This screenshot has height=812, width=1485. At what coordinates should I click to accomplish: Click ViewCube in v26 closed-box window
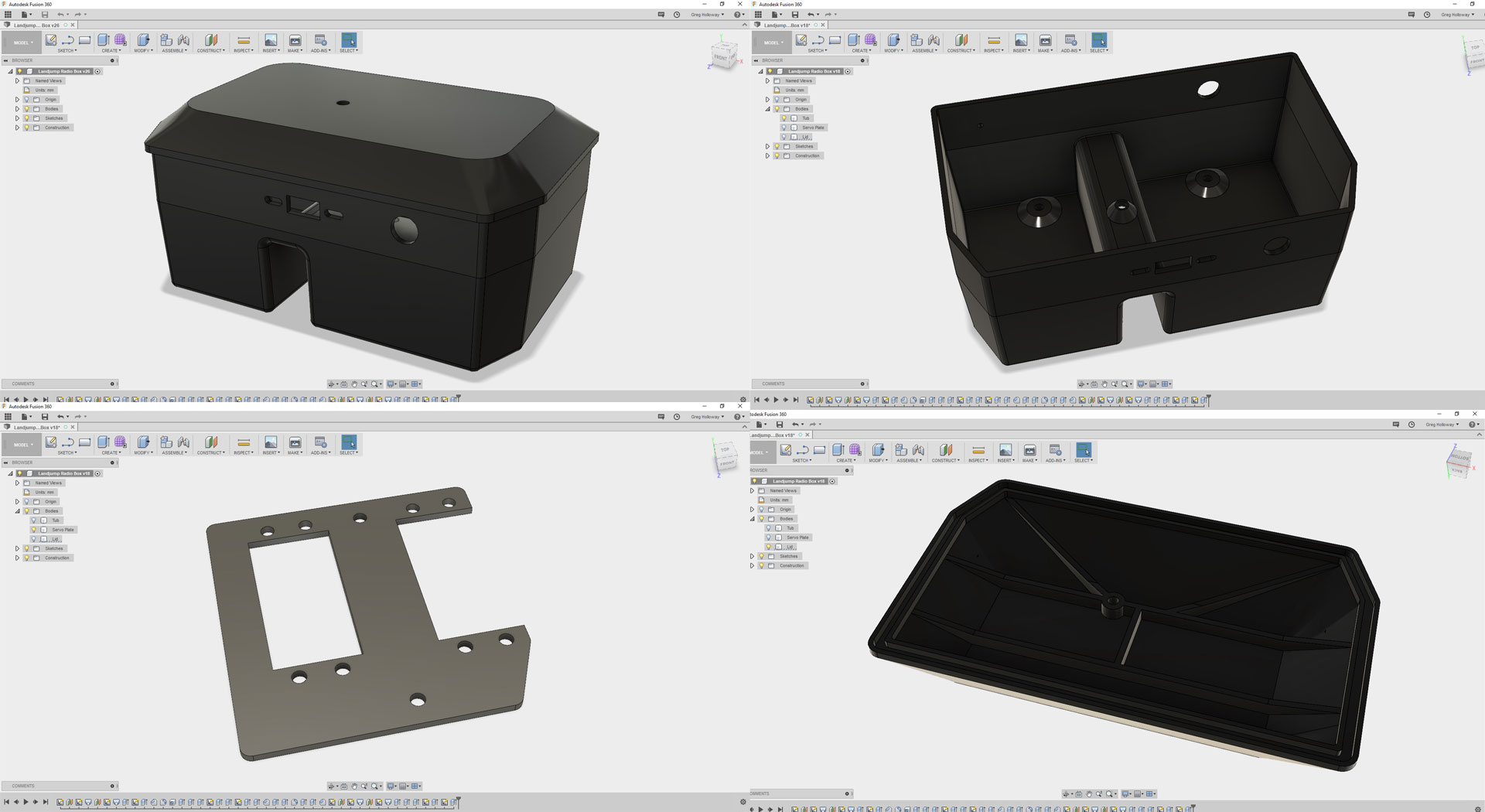(724, 55)
